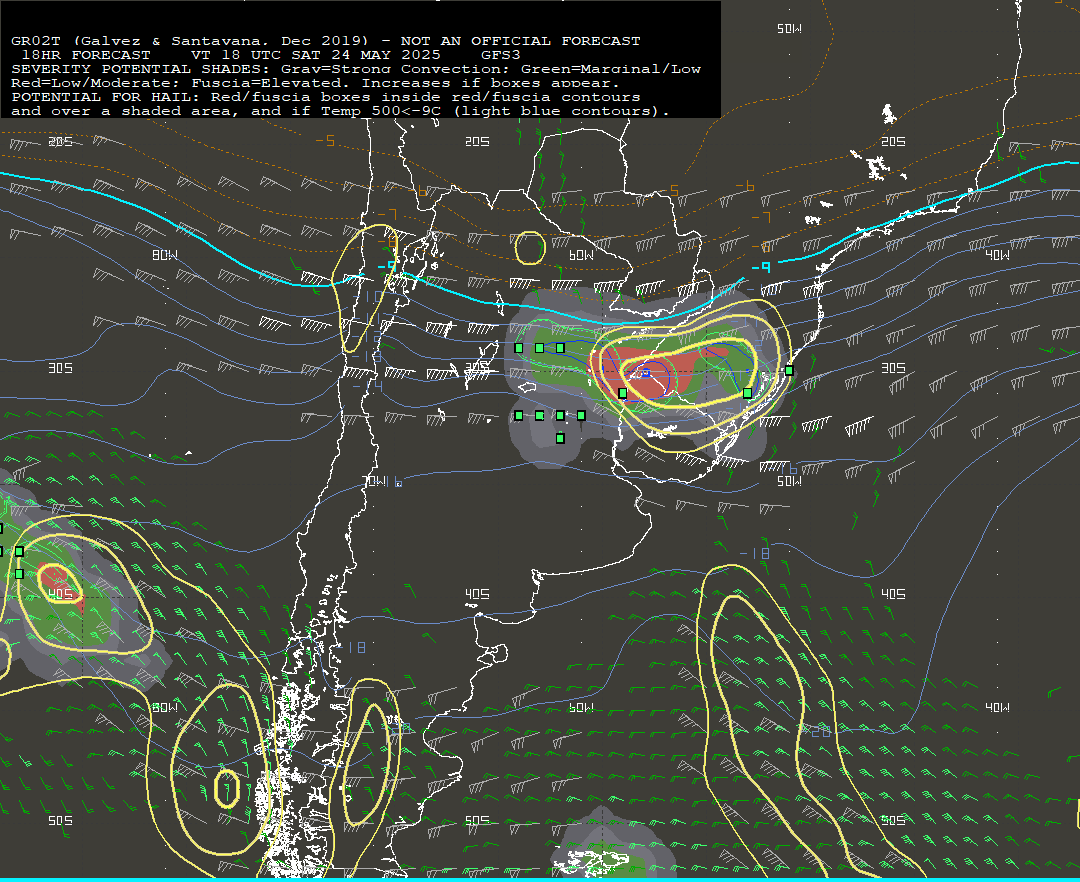Click the lower '40W' longitude label

pyautogui.click(x=997, y=707)
